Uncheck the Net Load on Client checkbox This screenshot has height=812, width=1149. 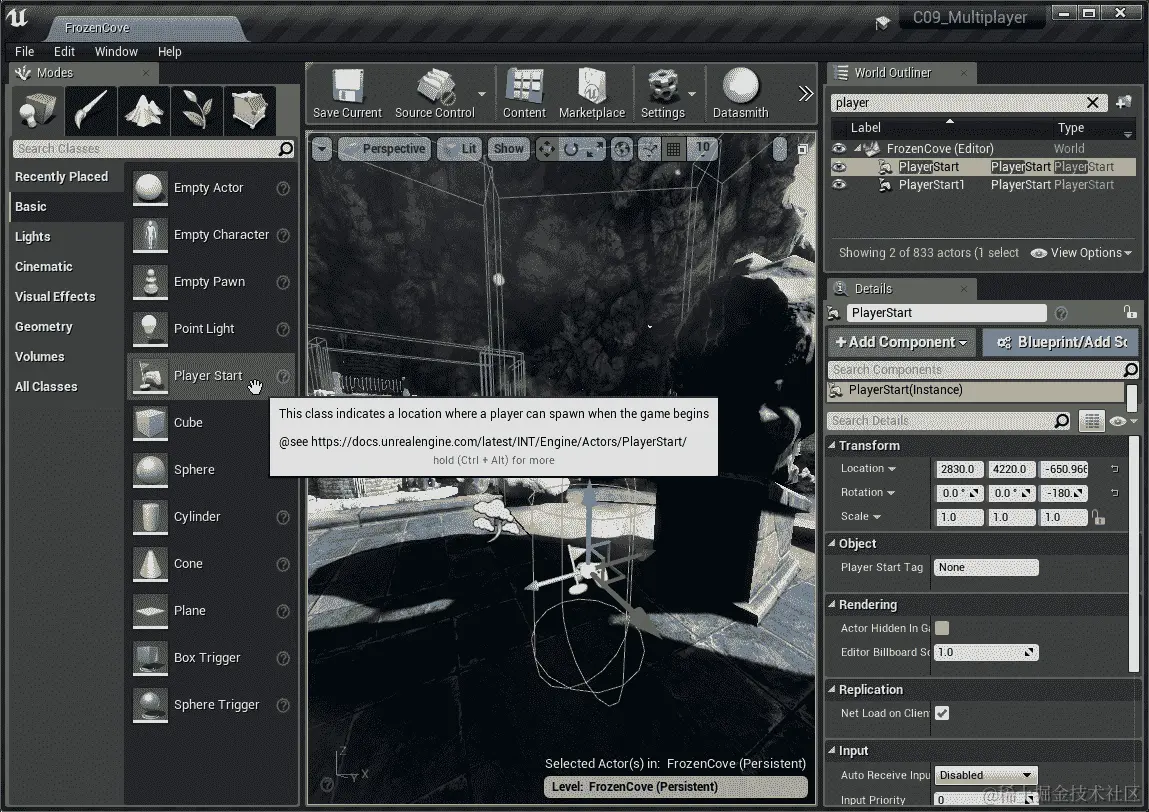942,713
